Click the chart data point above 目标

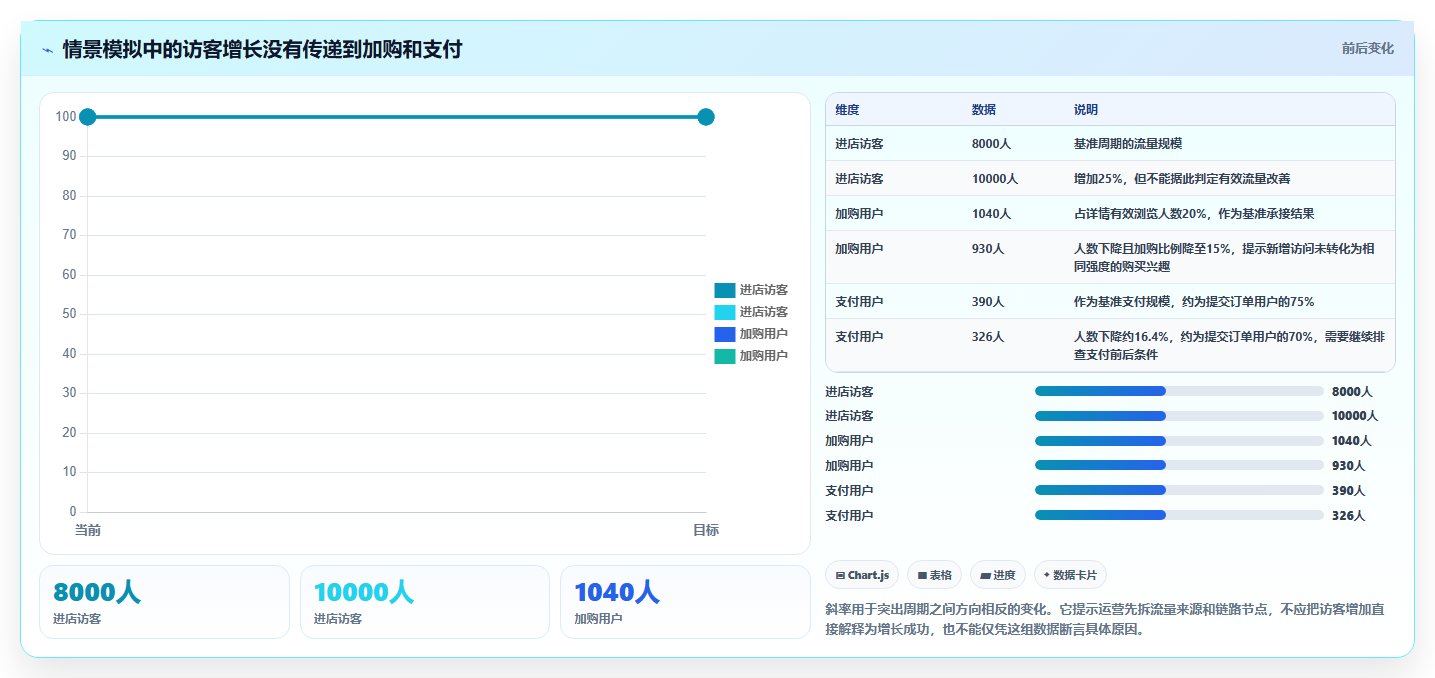[706, 117]
